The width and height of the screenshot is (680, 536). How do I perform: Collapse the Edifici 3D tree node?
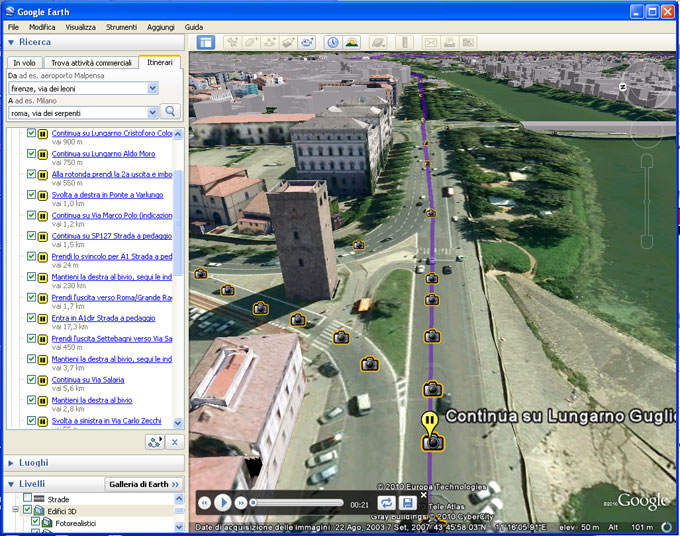(16, 510)
